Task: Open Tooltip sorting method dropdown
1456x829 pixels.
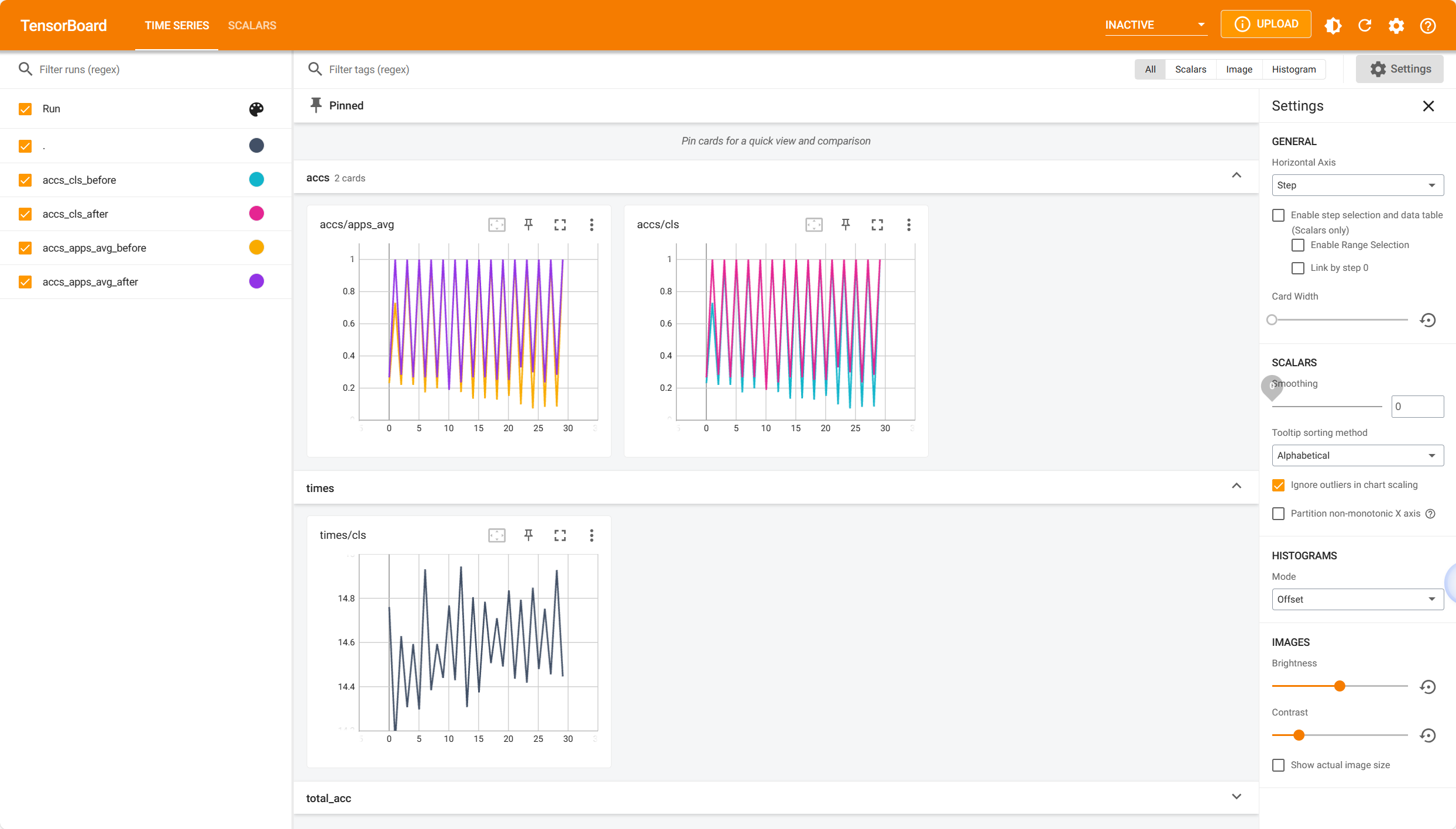Action: coord(1357,455)
